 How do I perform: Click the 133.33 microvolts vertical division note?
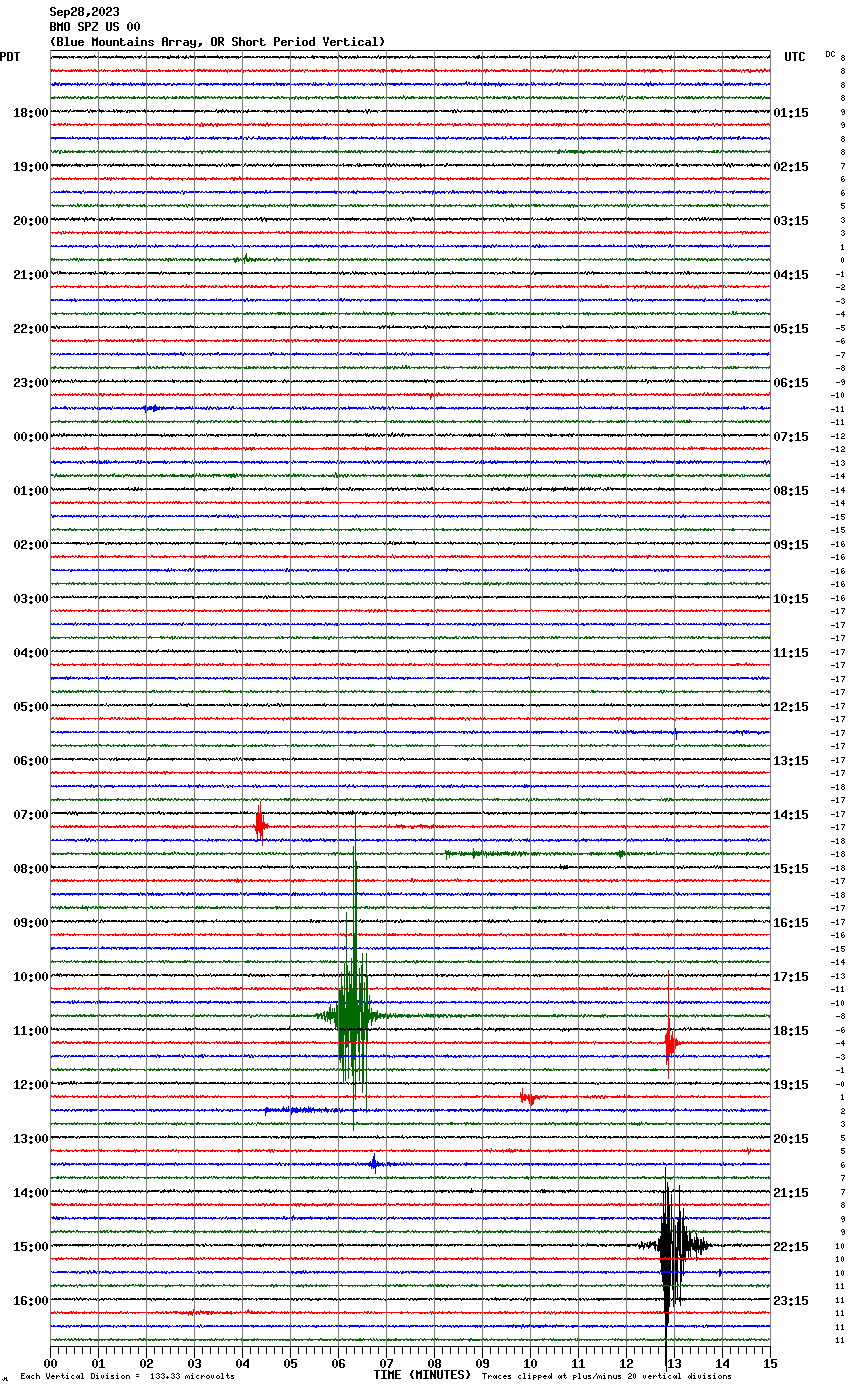[x=127, y=1377]
